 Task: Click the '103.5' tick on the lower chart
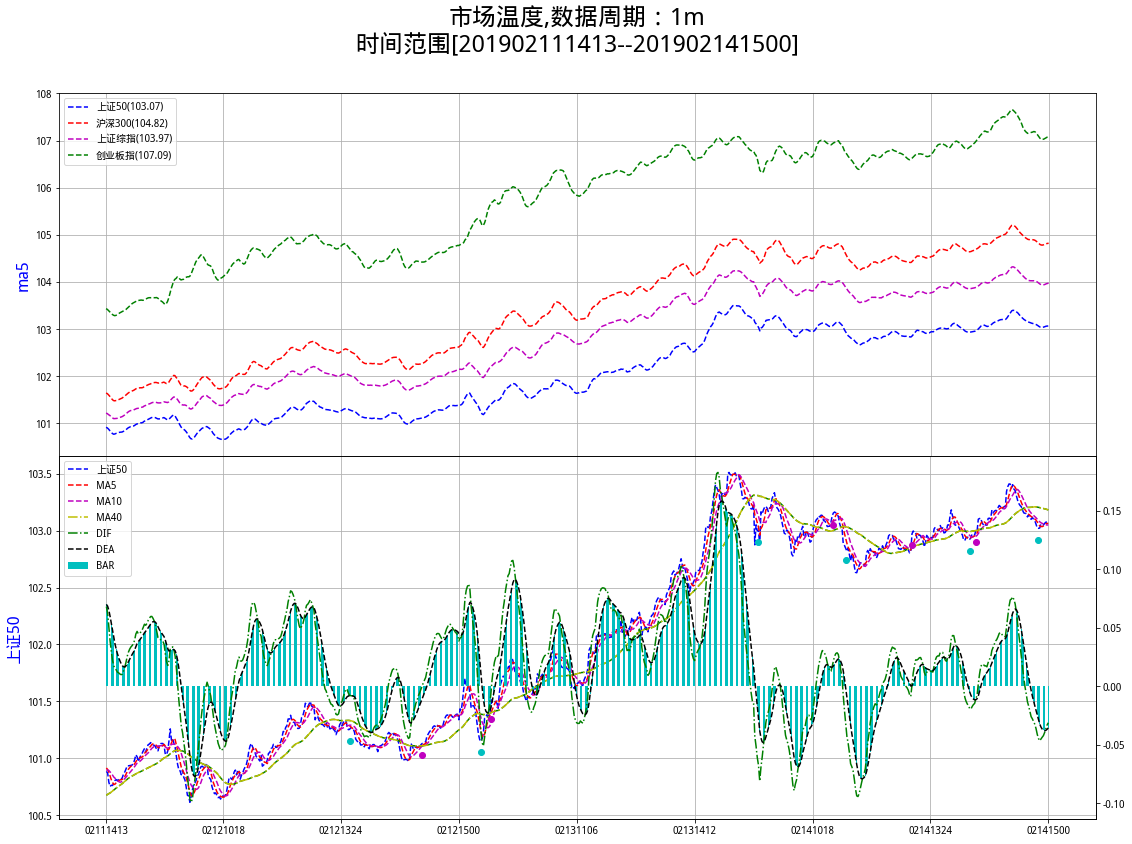[40, 474]
